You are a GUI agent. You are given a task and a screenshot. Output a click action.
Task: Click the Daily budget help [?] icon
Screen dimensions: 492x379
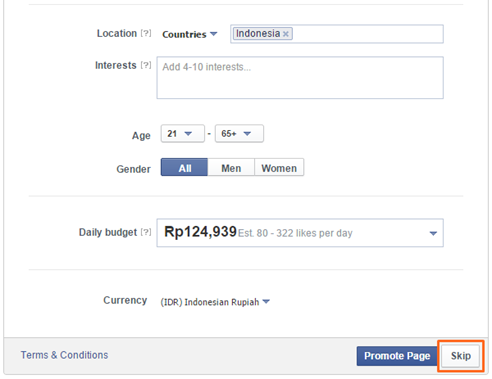(146, 232)
